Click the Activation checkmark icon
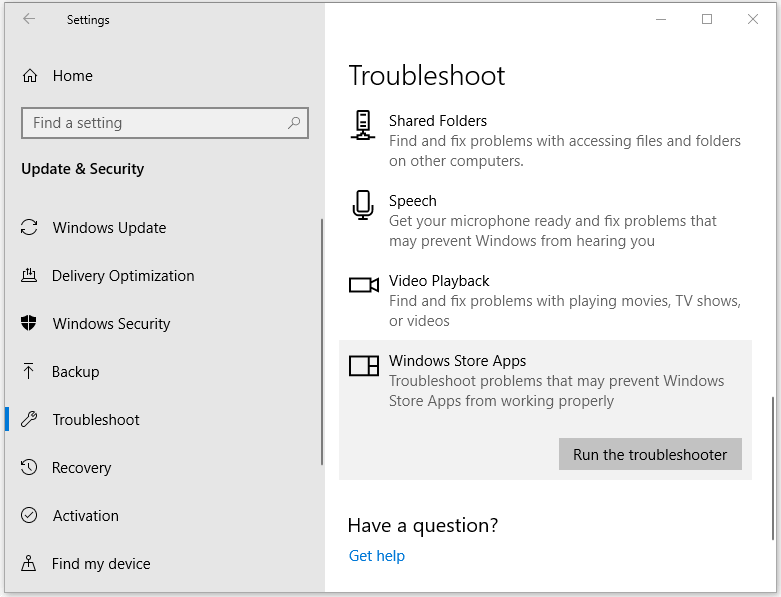781x597 pixels. [29, 515]
